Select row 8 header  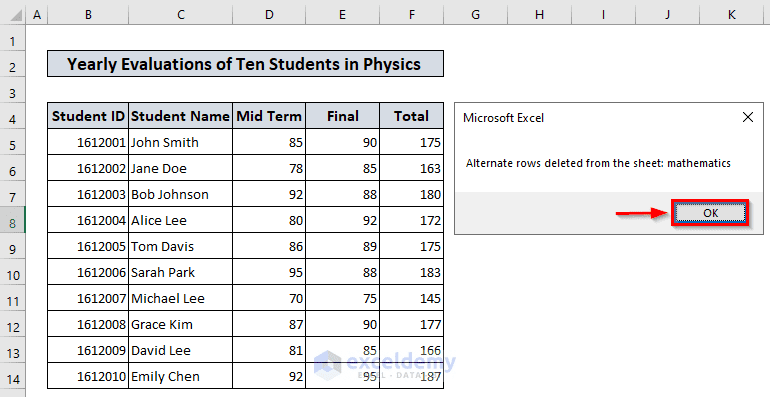(13, 220)
